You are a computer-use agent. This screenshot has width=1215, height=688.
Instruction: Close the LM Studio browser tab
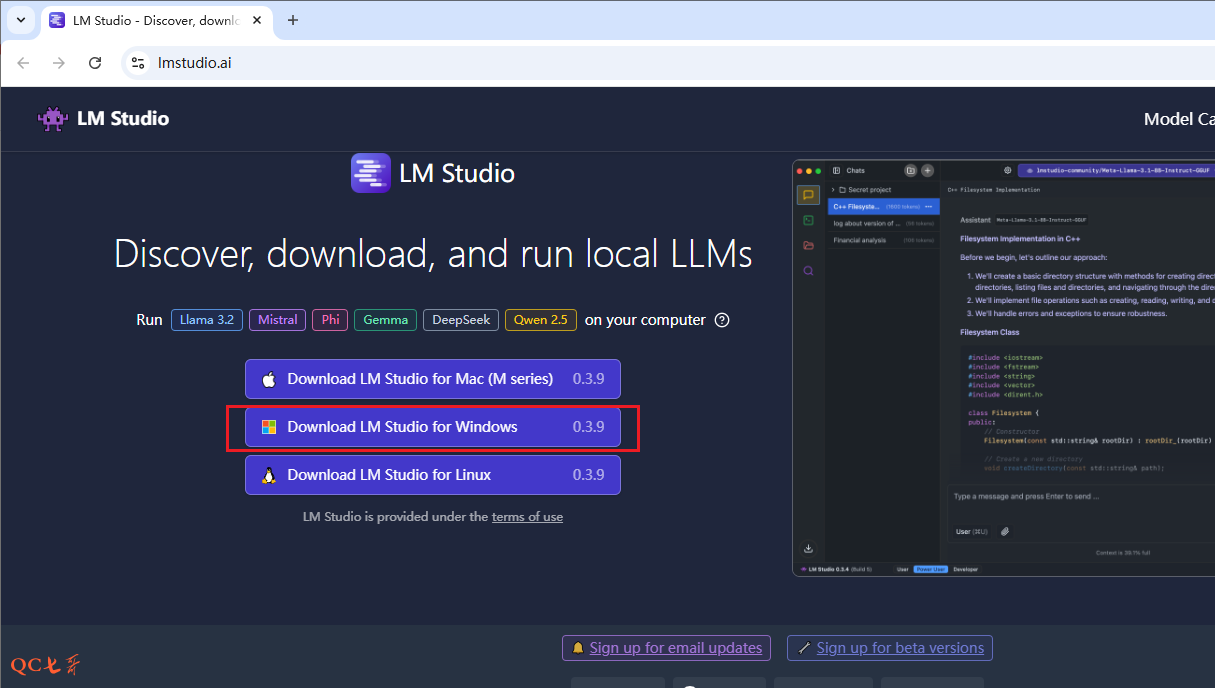258,20
